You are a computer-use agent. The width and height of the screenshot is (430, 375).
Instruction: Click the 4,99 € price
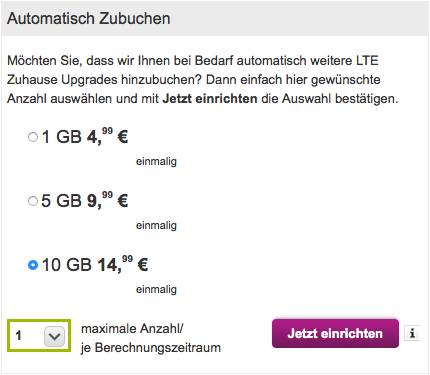tap(107, 136)
